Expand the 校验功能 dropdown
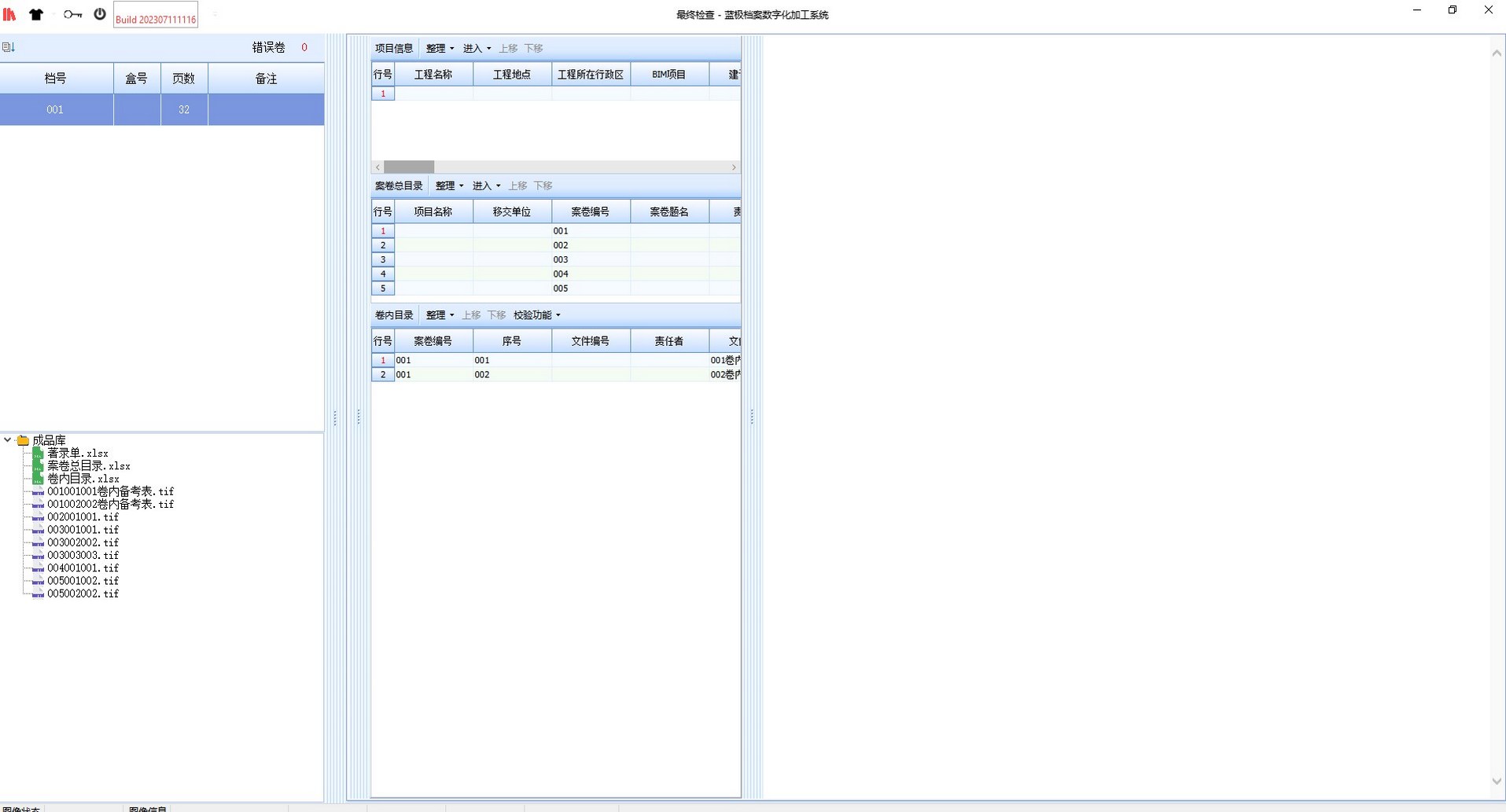This screenshot has height=812, width=1506. pos(536,315)
